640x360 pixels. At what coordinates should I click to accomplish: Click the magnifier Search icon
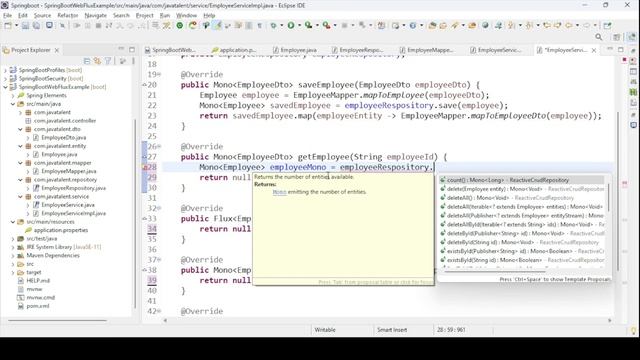(x=599, y=37)
